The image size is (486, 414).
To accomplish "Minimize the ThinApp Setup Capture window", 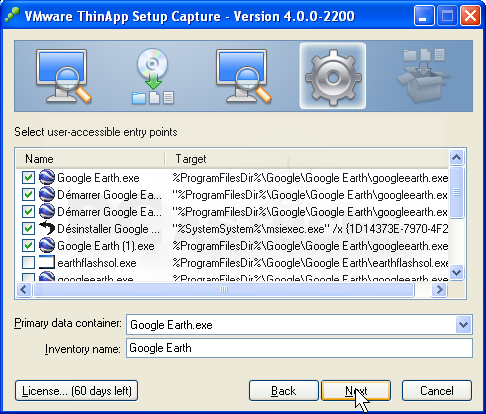I will pyautogui.click(x=424, y=16).
